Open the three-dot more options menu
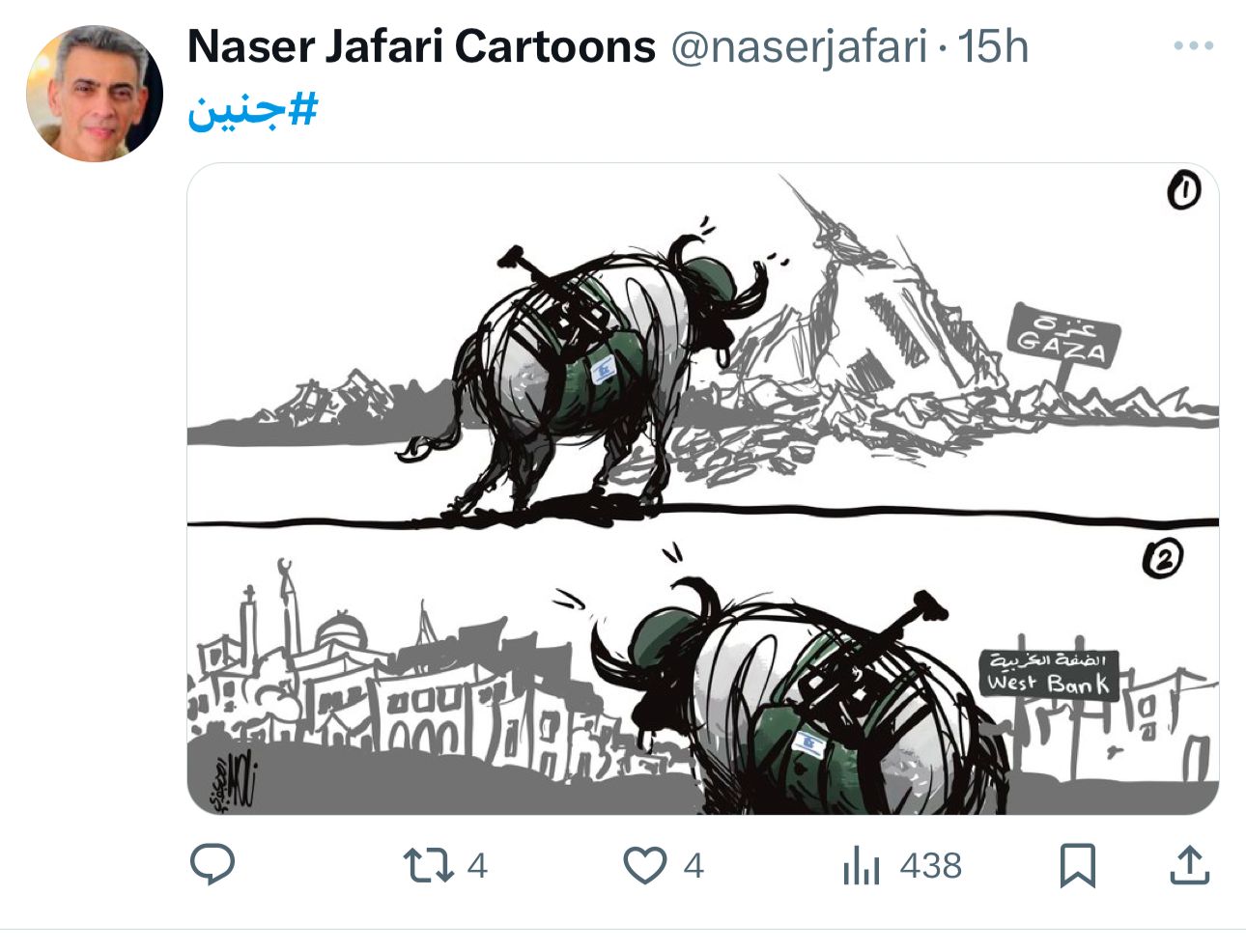Image resolution: width=1246 pixels, height=952 pixels. (1193, 46)
